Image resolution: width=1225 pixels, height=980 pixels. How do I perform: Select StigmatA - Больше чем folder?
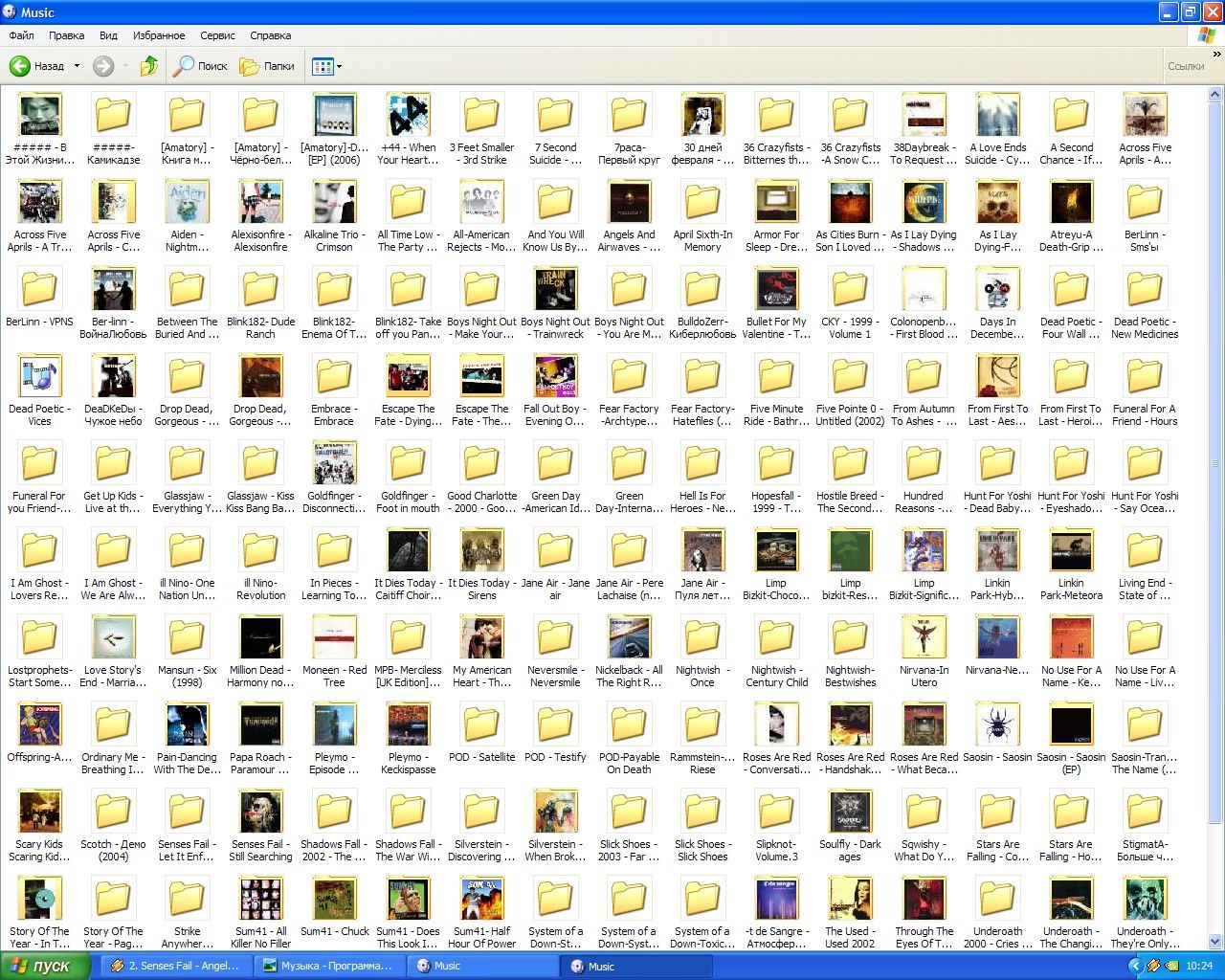coord(1145,826)
